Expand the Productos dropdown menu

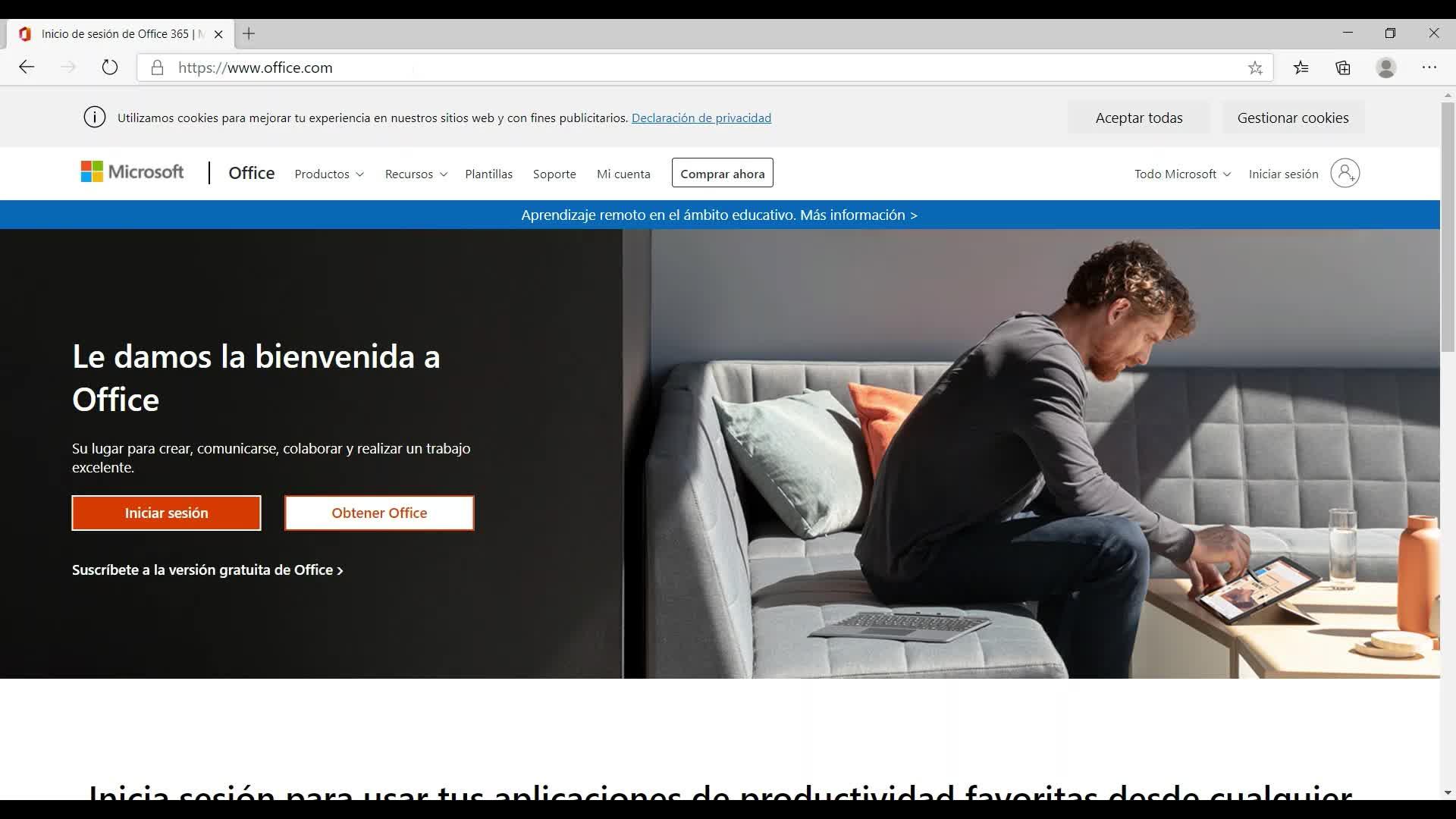(x=328, y=174)
